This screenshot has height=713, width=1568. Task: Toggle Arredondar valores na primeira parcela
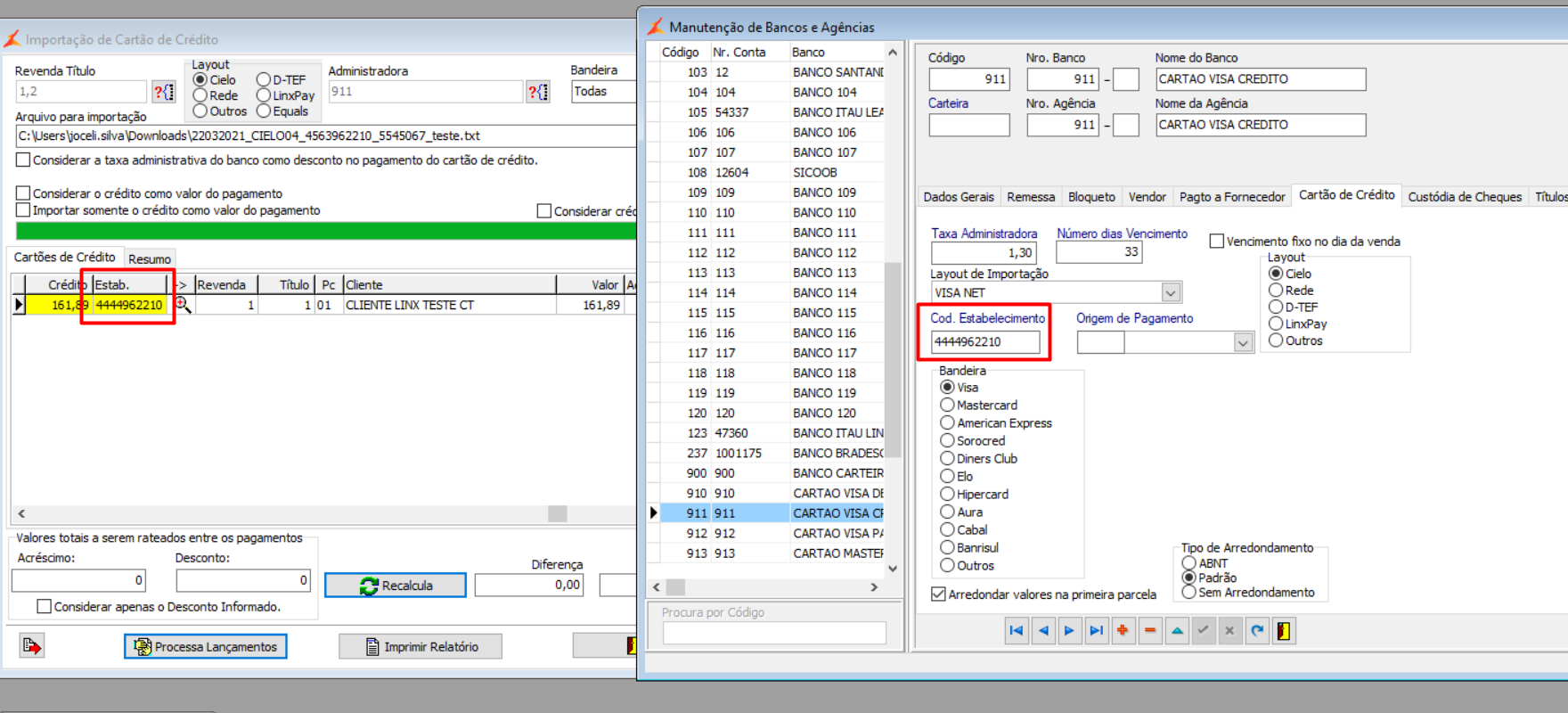coord(938,594)
